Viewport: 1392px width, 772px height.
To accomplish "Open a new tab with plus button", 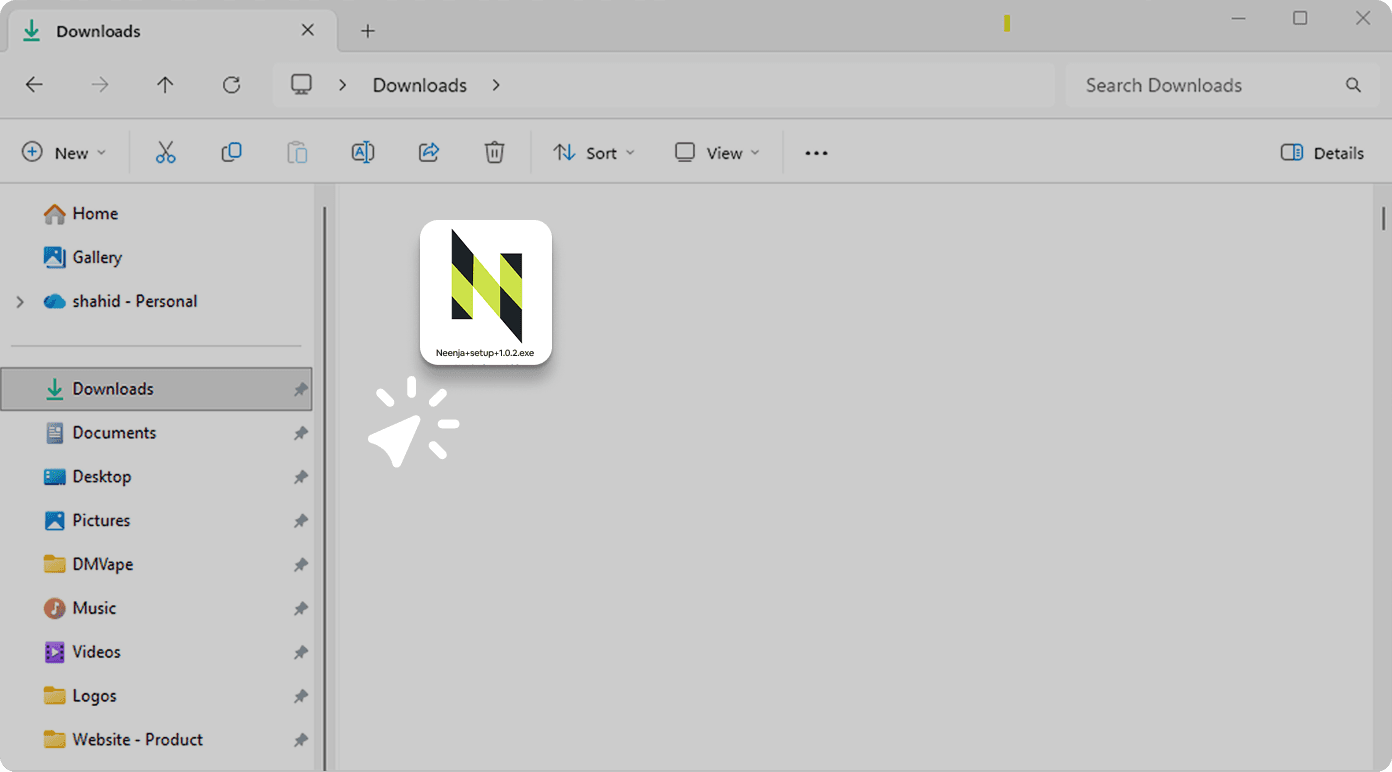I will click(x=368, y=31).
